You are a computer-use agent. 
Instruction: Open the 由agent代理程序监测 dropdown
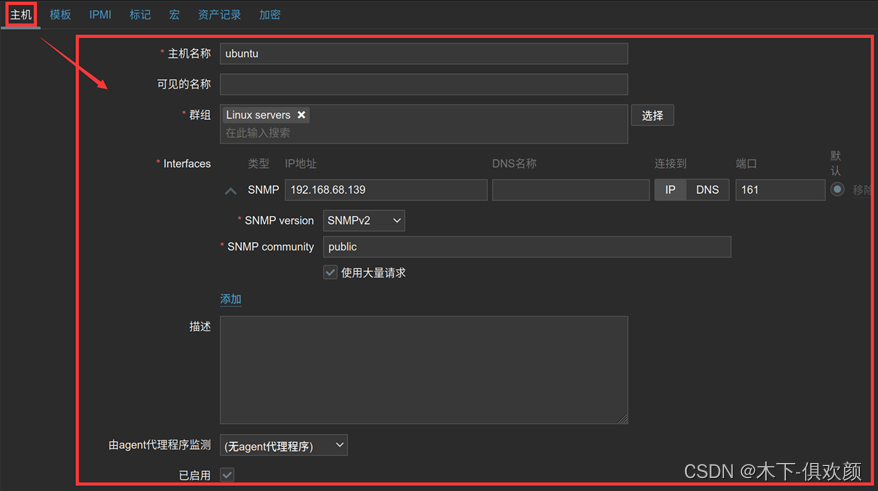tap(283, 446)
